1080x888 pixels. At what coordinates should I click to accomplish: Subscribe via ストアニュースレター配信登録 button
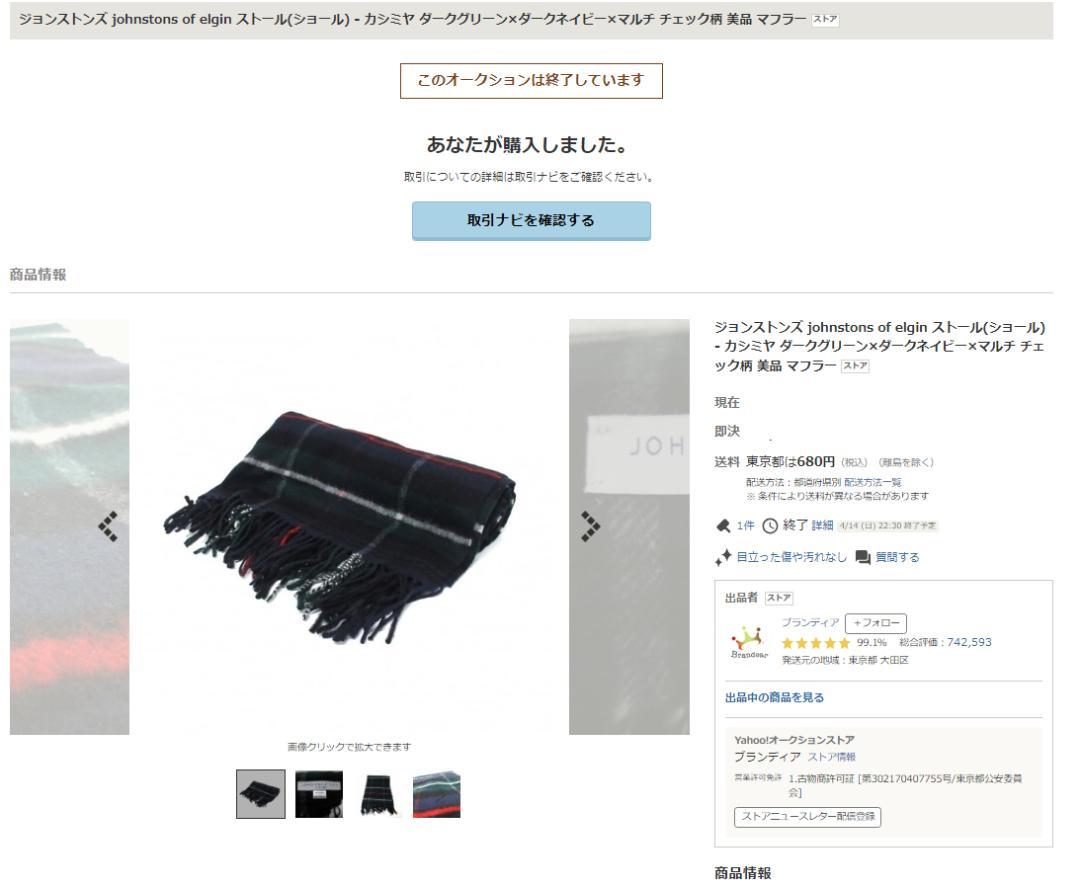807,816
